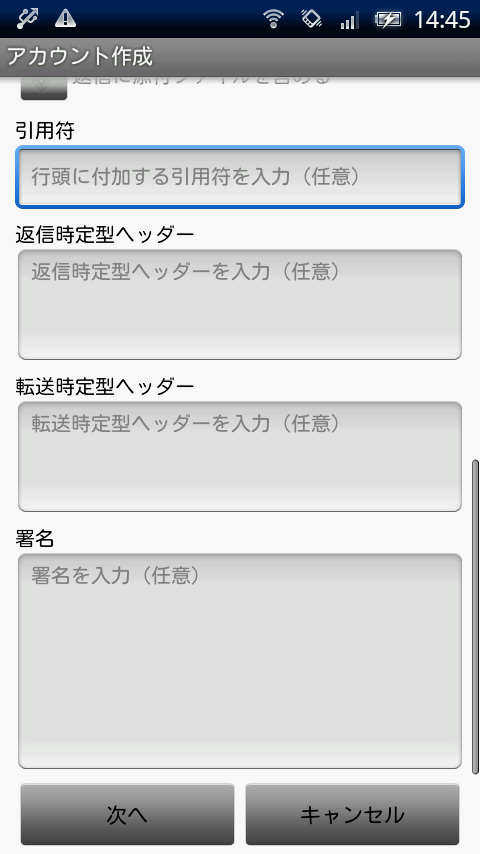This screenshot has width=480, height=854.
Task: Tap the USB connection status icon
Action: tap(27, 19)
